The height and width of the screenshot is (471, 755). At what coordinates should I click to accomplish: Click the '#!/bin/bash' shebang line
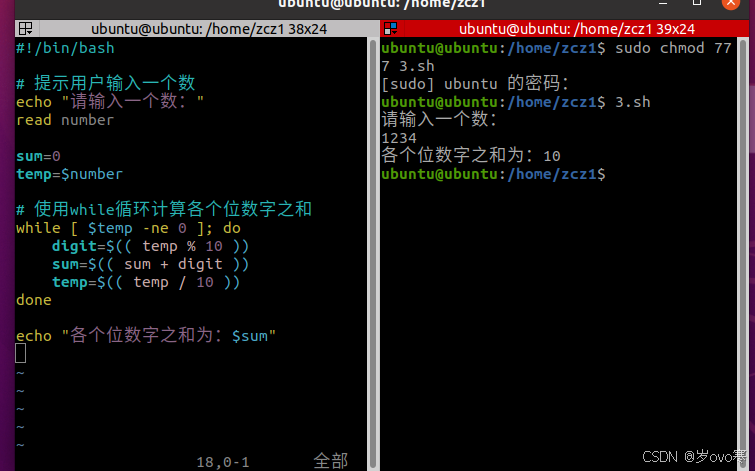tap(65, 48)
